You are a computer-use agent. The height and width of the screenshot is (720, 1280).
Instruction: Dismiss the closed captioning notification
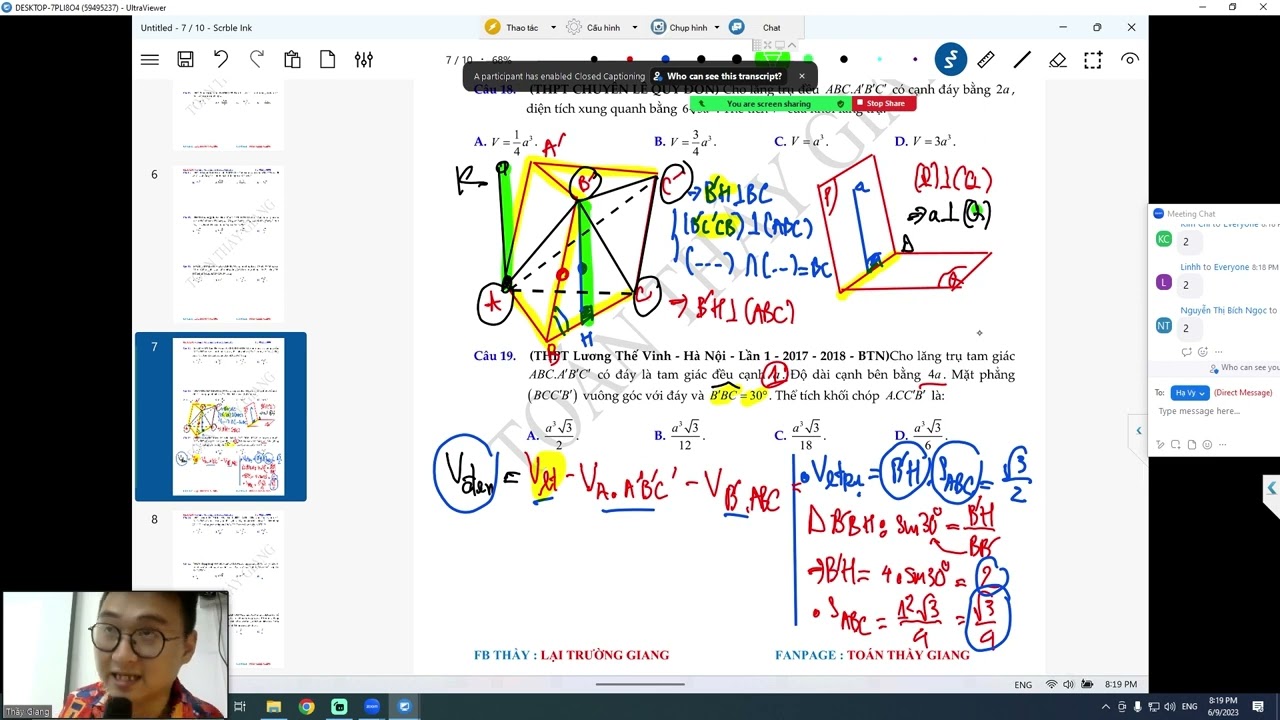coord(801,76)
